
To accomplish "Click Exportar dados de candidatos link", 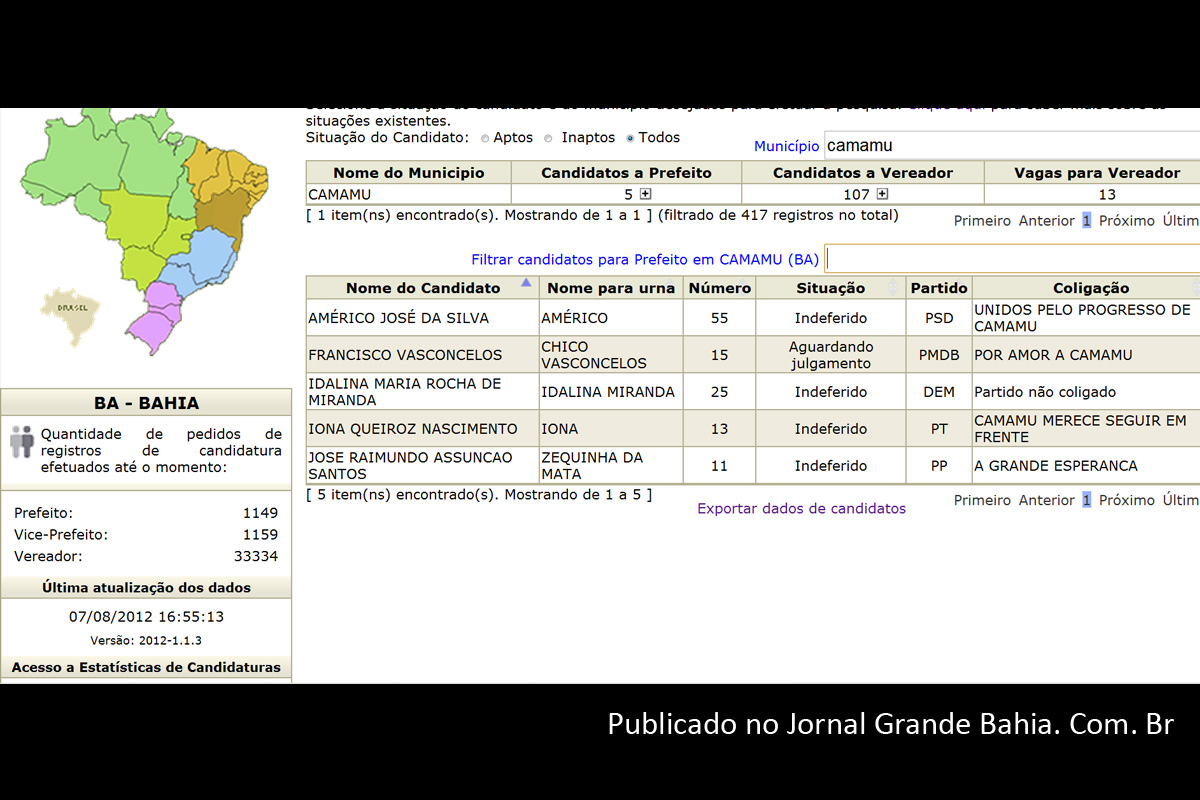I will click(x=802, y=508).
